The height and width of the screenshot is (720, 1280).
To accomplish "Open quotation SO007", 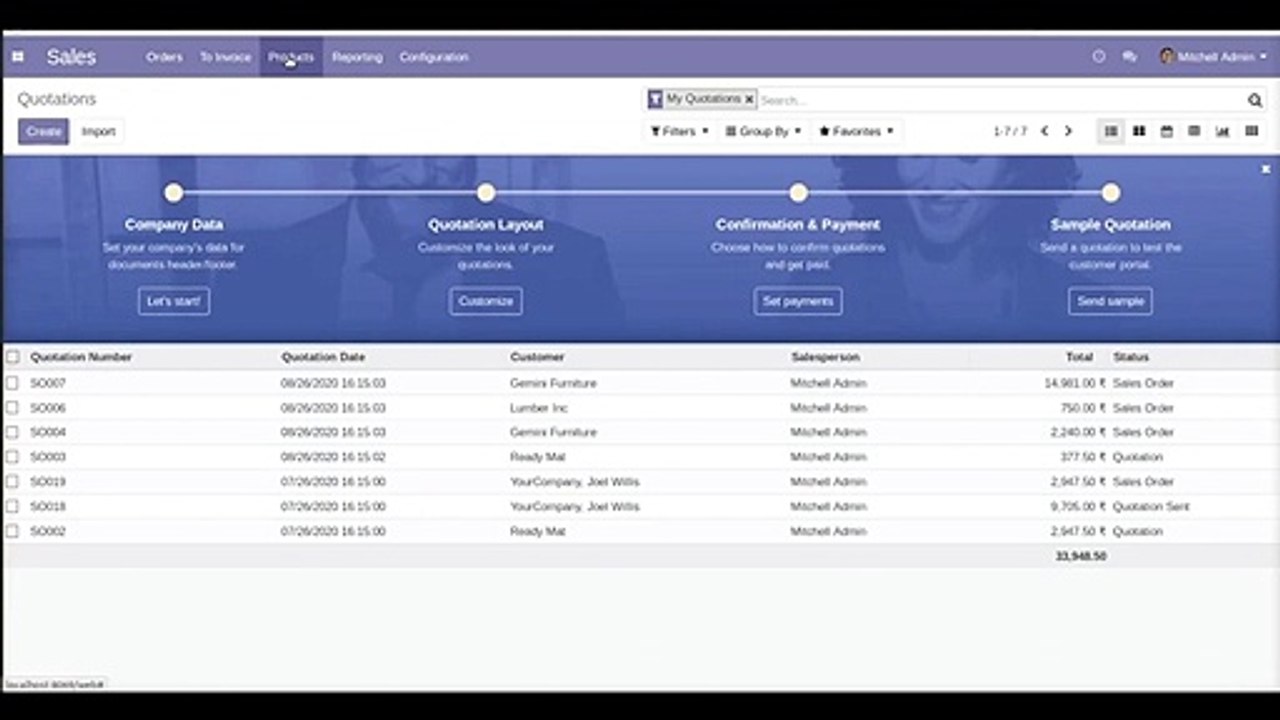I will click(x=48, y=383).
